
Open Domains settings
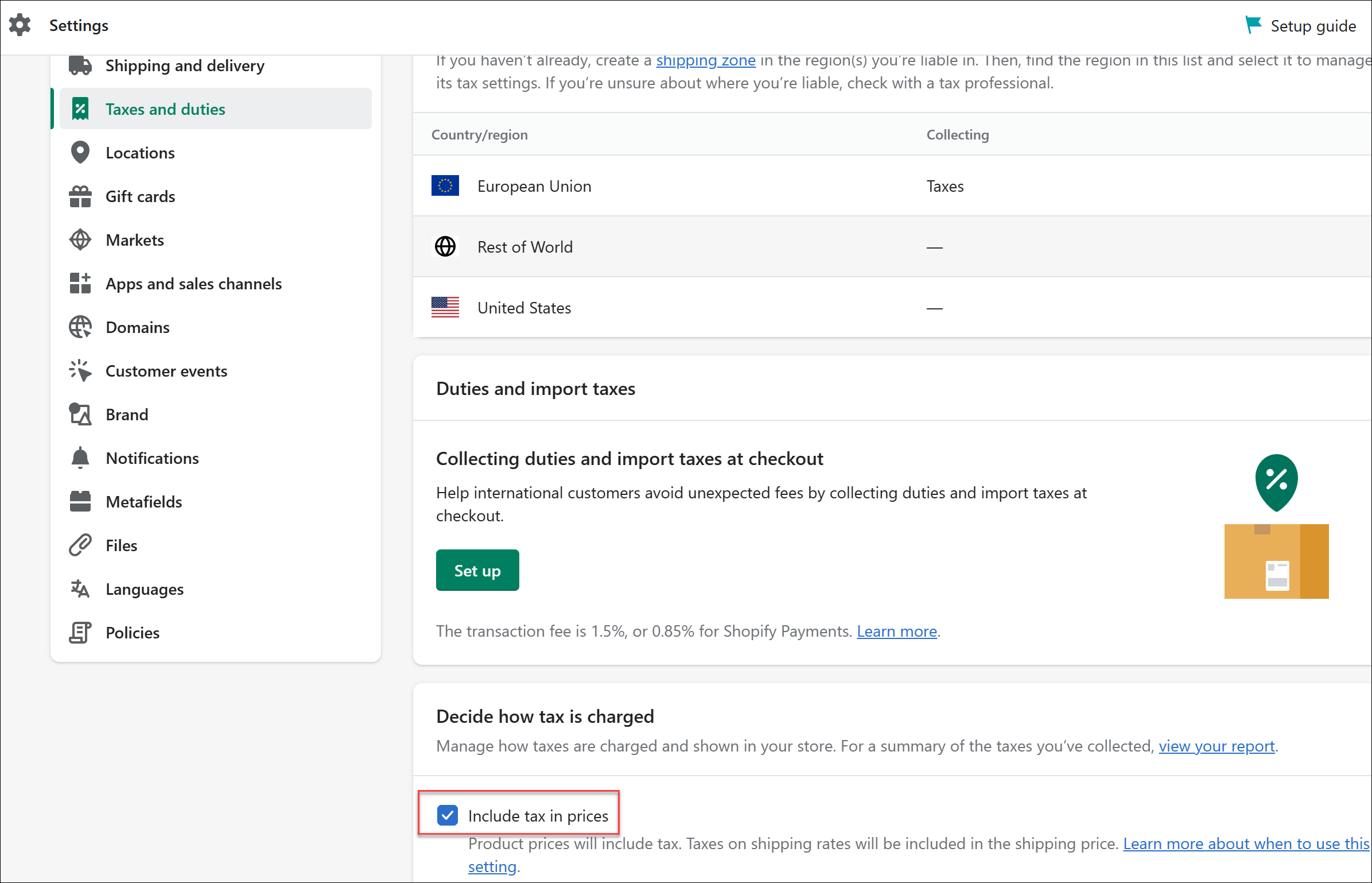pyautogui.click(x=216, y=327)
